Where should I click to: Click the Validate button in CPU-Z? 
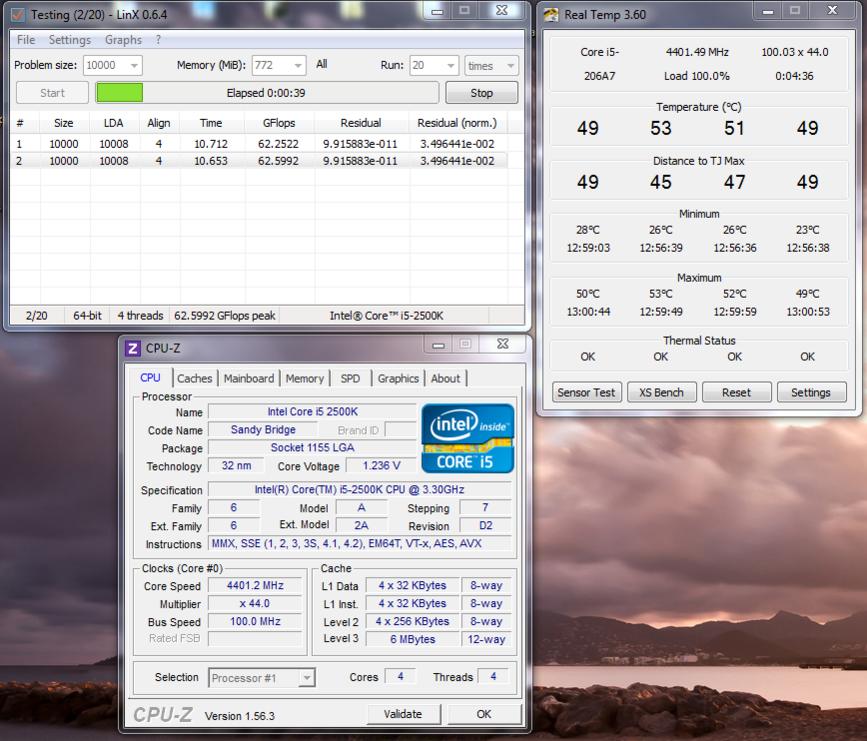(x=403, y=714)
